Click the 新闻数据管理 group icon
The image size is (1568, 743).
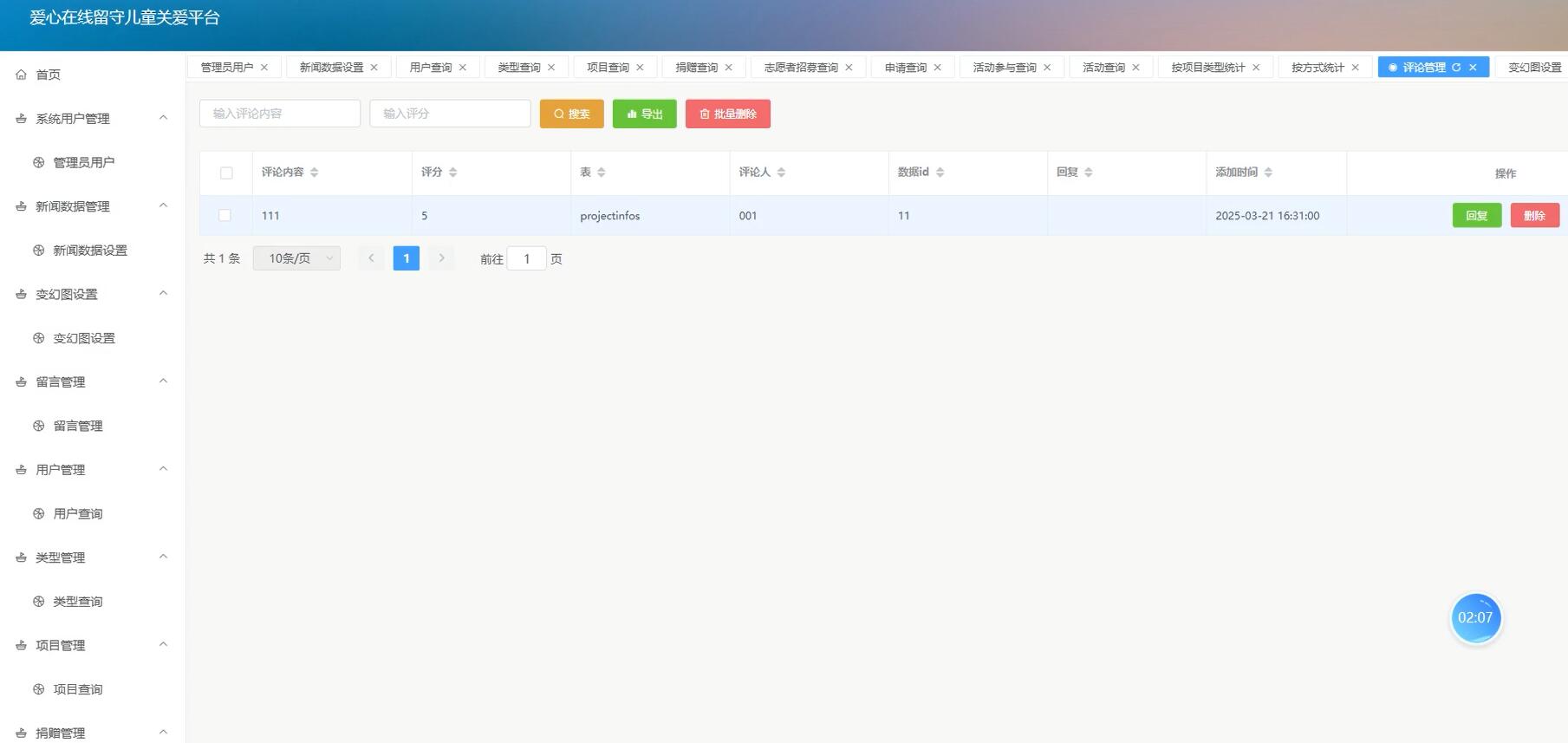pyautogui.click(x=21, y=206)
